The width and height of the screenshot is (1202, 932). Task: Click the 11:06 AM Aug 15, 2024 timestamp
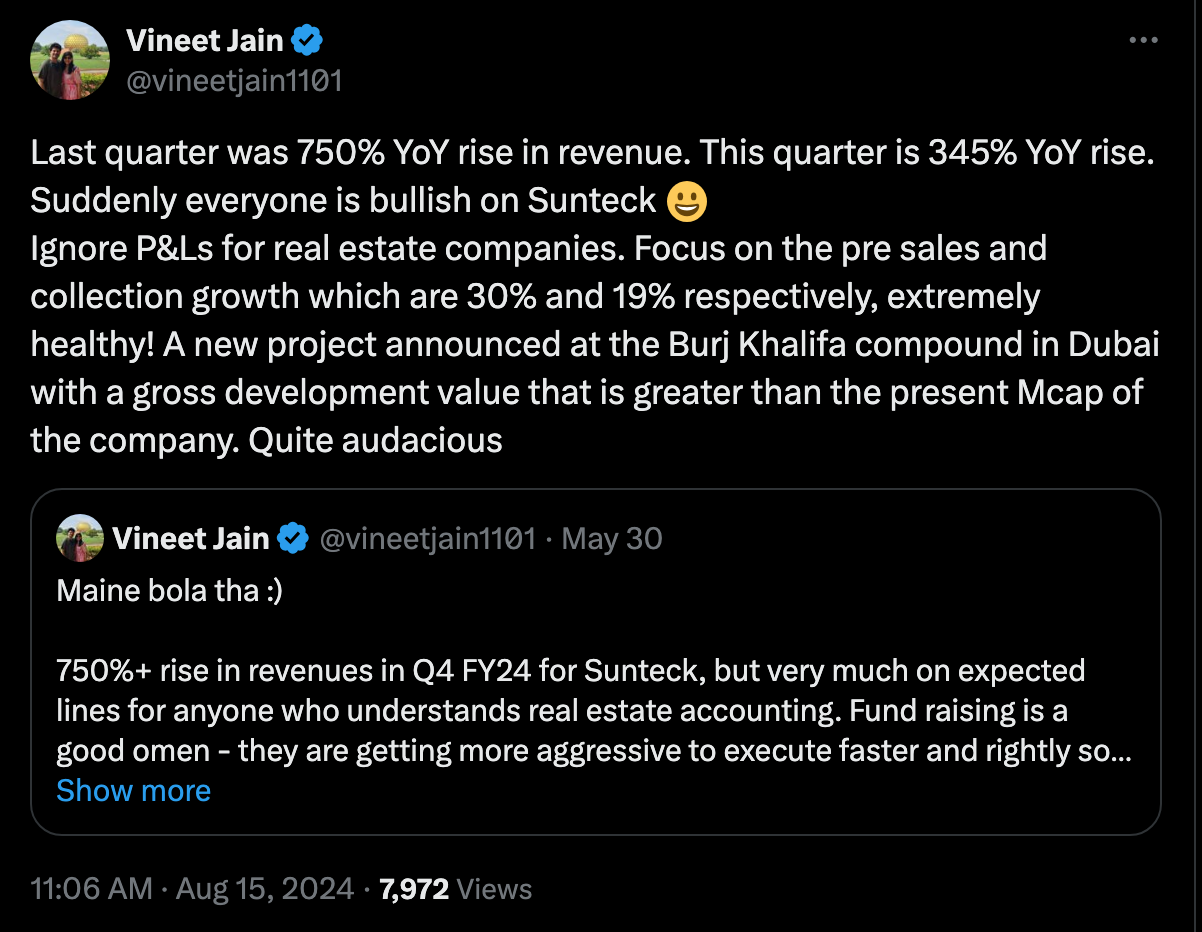point(192,888)
